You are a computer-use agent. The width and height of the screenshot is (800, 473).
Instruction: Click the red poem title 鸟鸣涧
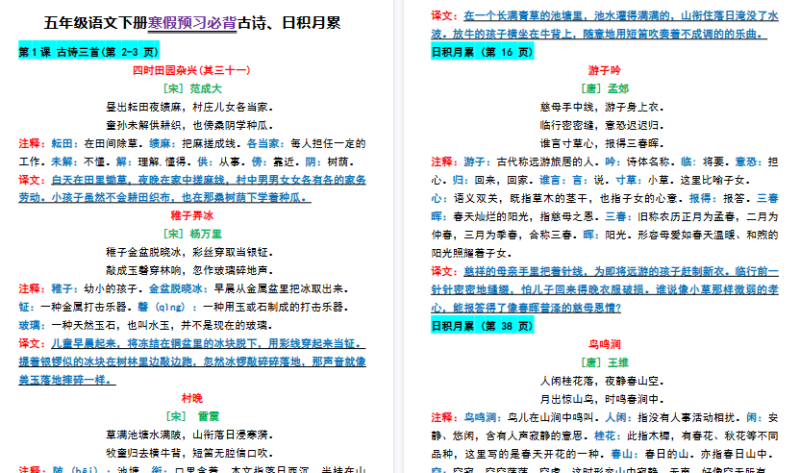click(x=605, y=344)
